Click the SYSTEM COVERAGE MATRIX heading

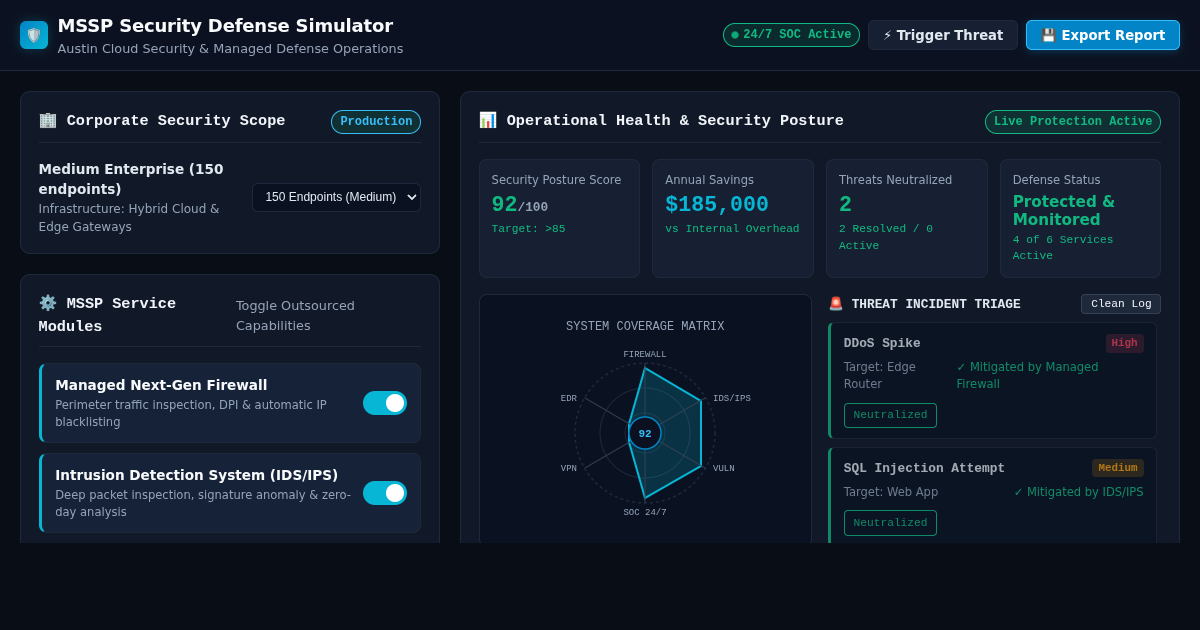pyautogui.click(x=645, y=327)
